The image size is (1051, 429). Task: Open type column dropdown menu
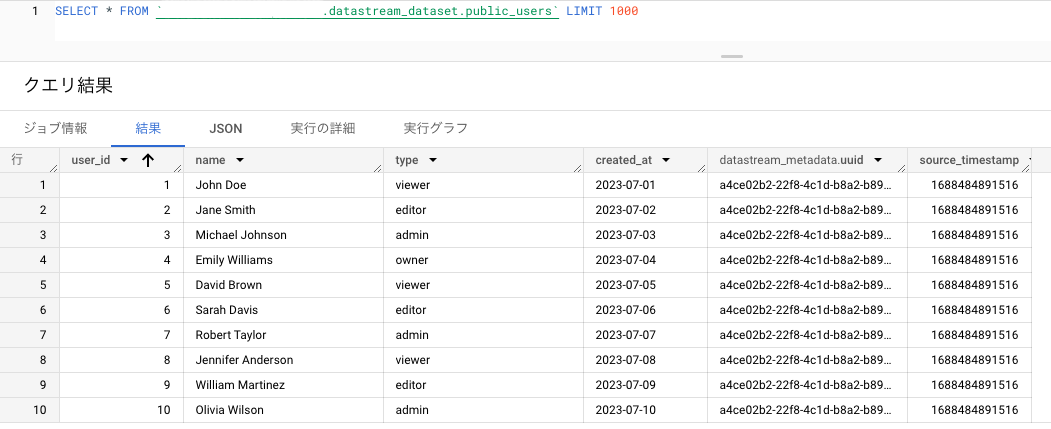(x=432, y=160)
